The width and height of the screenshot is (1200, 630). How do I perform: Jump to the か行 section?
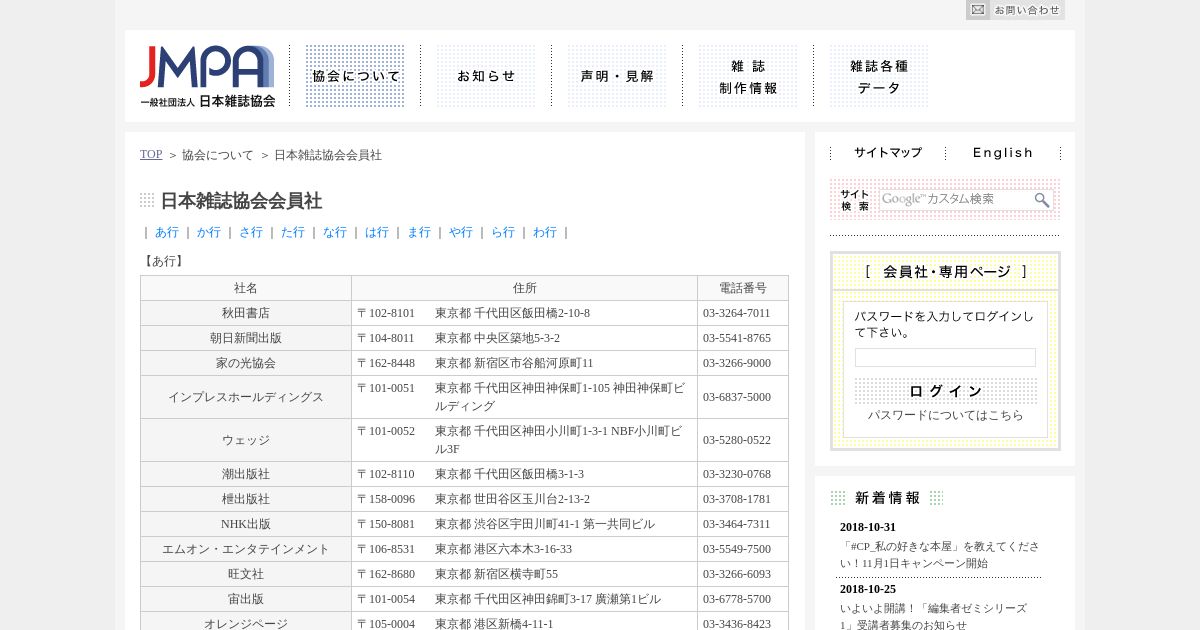pos(209,232)
